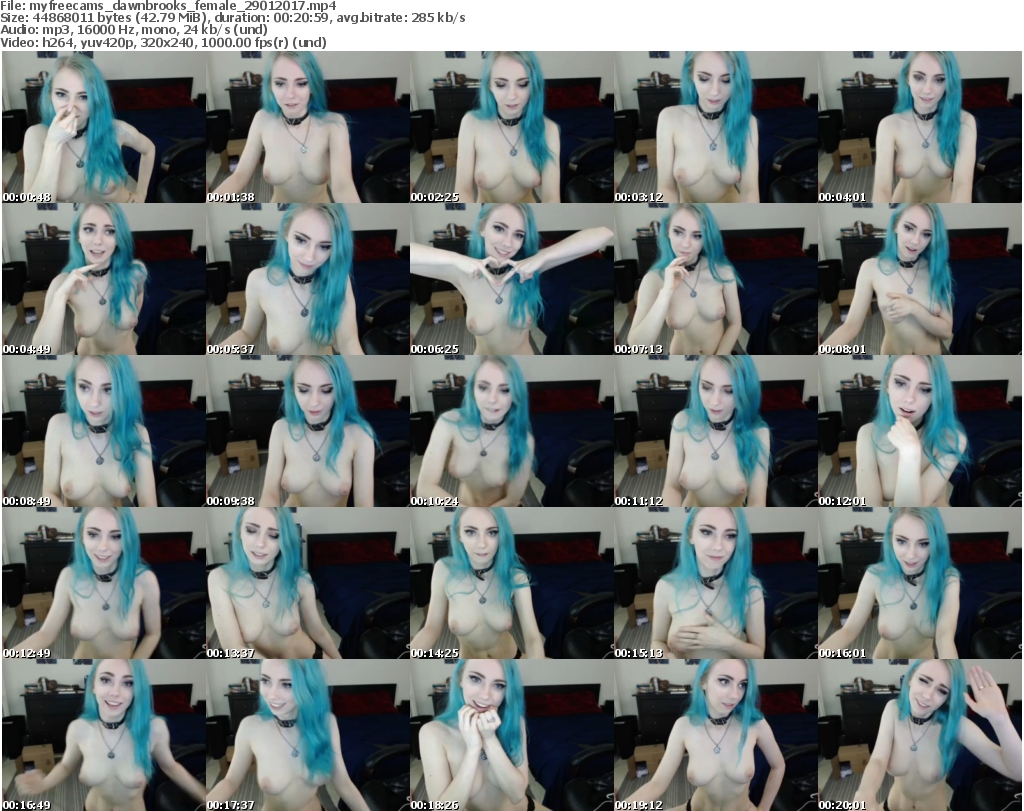Select the thumbnail stamped 00:04:49
The width and height of the screenshot is (1024, 811).
click(x=104, y=279)
